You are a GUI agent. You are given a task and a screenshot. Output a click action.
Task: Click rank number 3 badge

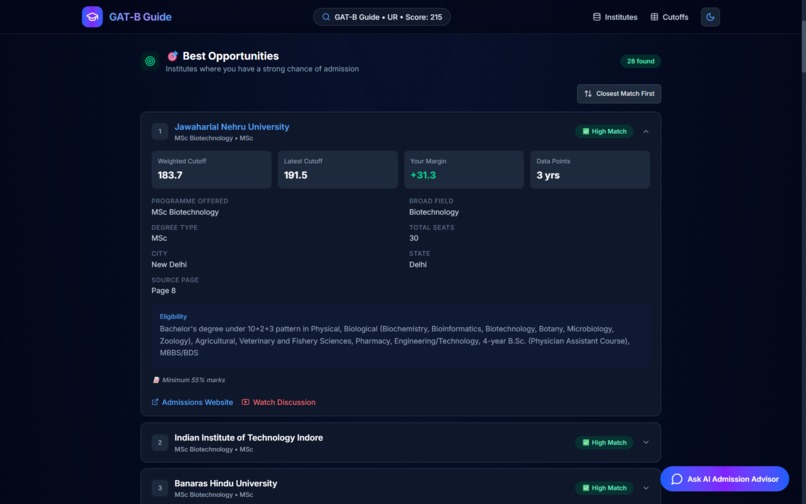160,488
